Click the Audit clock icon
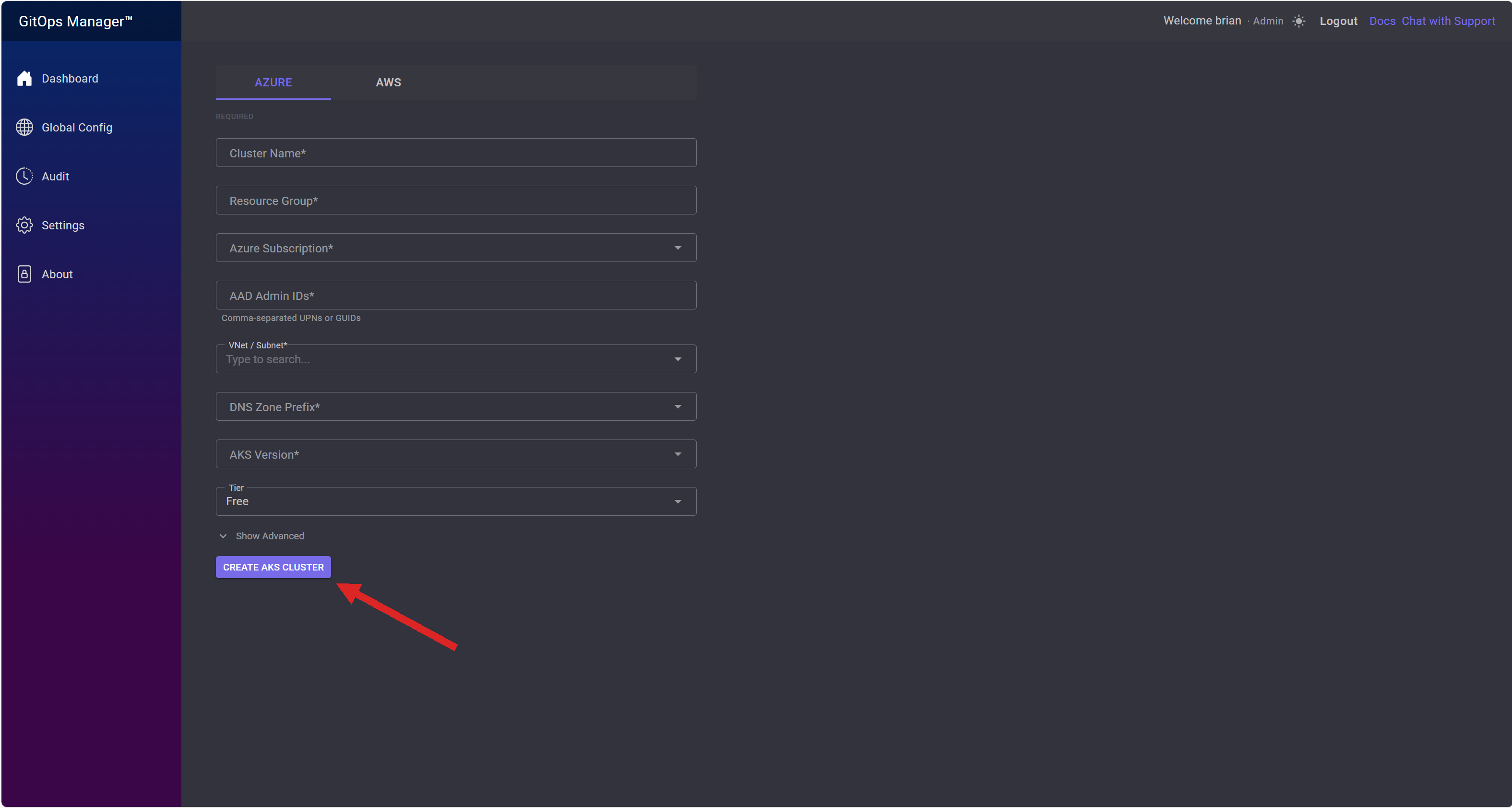 pos(24,176)
